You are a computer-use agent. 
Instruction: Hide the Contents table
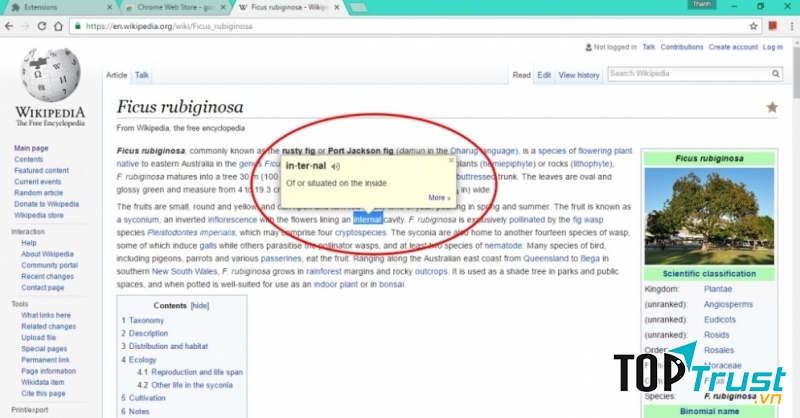200,305
